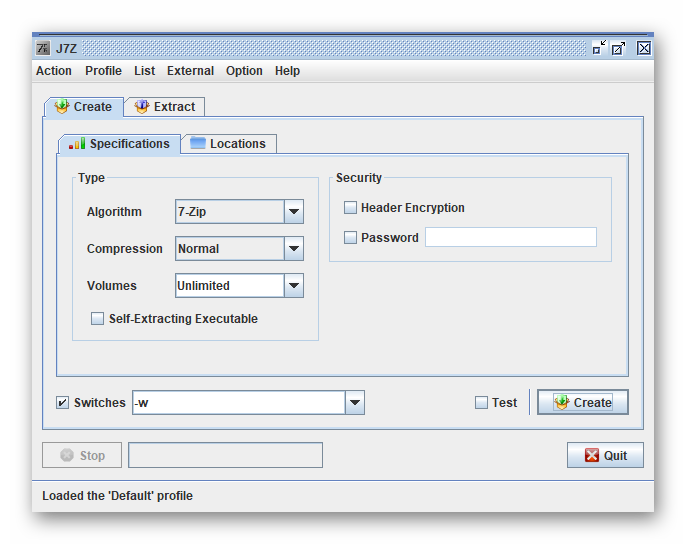Open the Help menu
686x544 pixels.
coord(287,71)
